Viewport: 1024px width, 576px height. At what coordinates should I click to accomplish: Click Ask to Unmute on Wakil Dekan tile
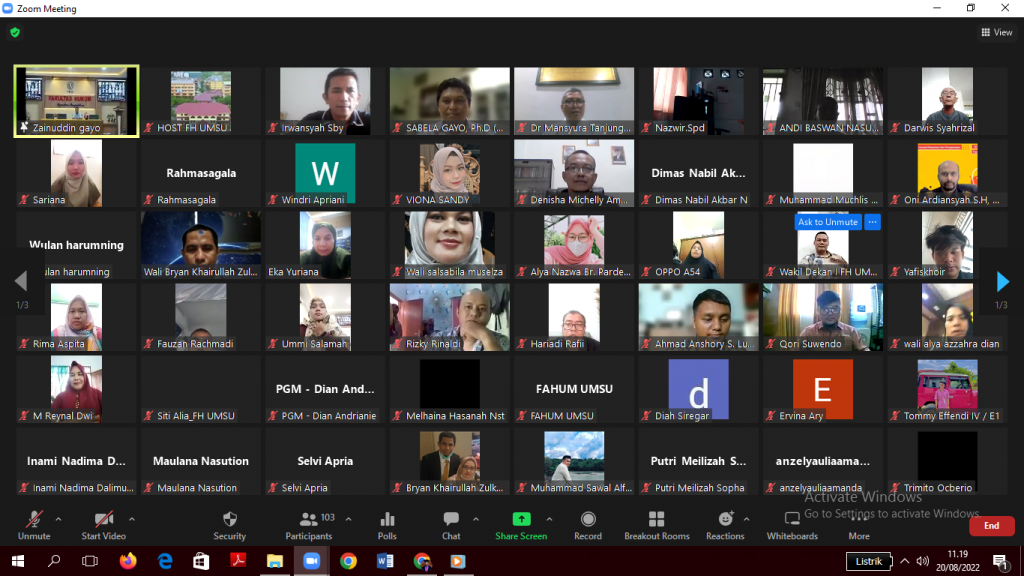pyautogui.click(x=828, y=222)
